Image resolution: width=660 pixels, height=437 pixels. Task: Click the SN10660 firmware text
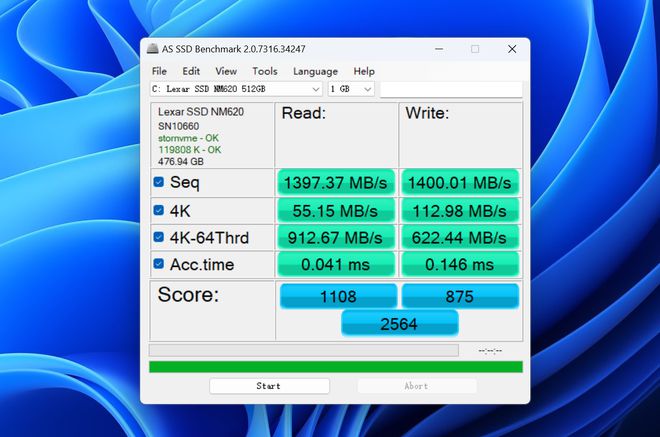pyautogui.click(x=178, y=126)
